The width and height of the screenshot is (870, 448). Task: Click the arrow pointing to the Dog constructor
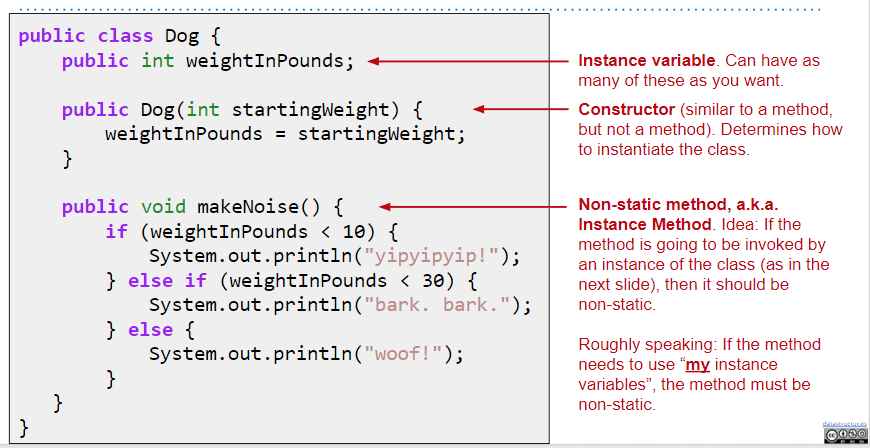tap(520, 109)
